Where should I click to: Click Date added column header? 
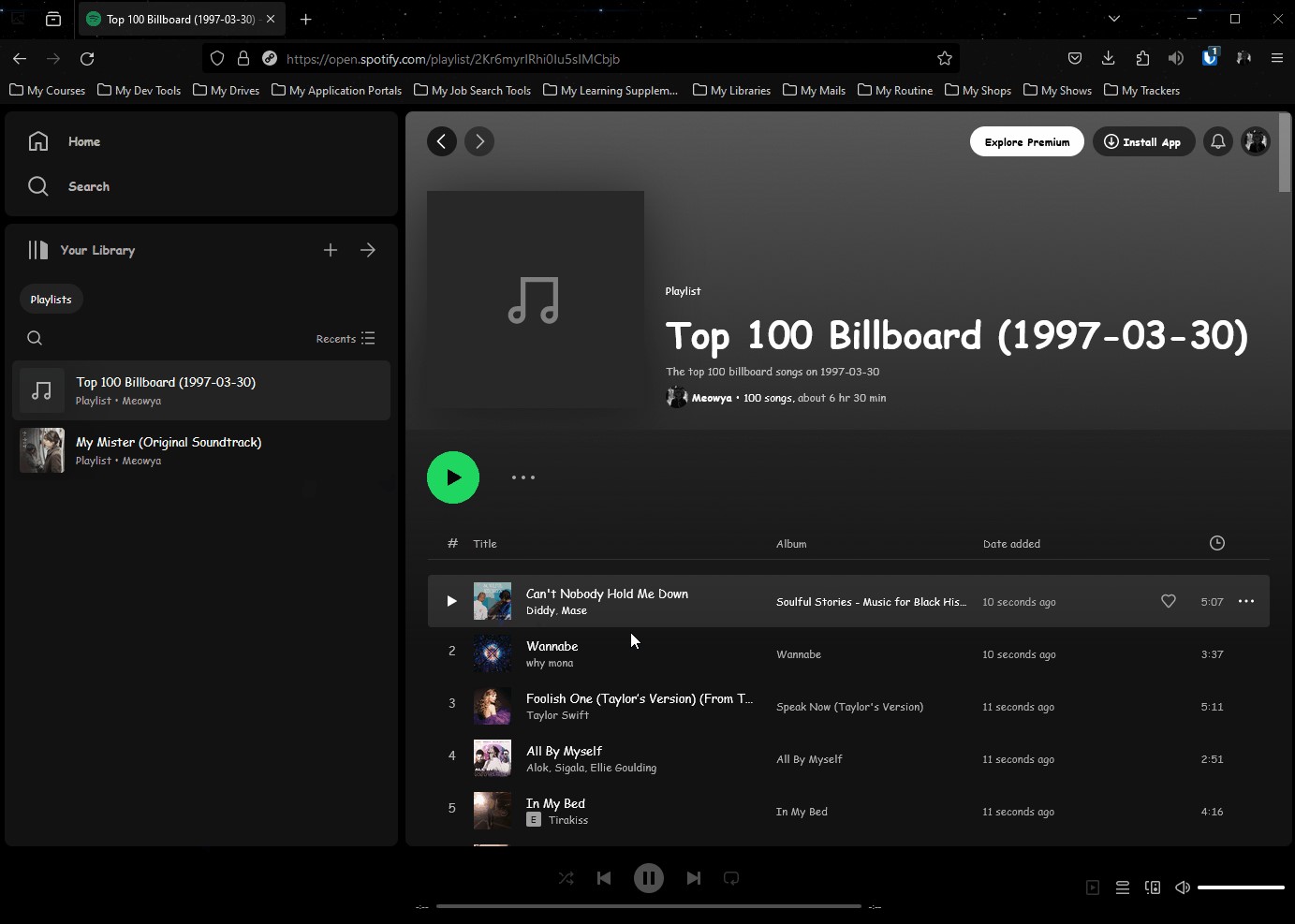(x=1011, y=544)
